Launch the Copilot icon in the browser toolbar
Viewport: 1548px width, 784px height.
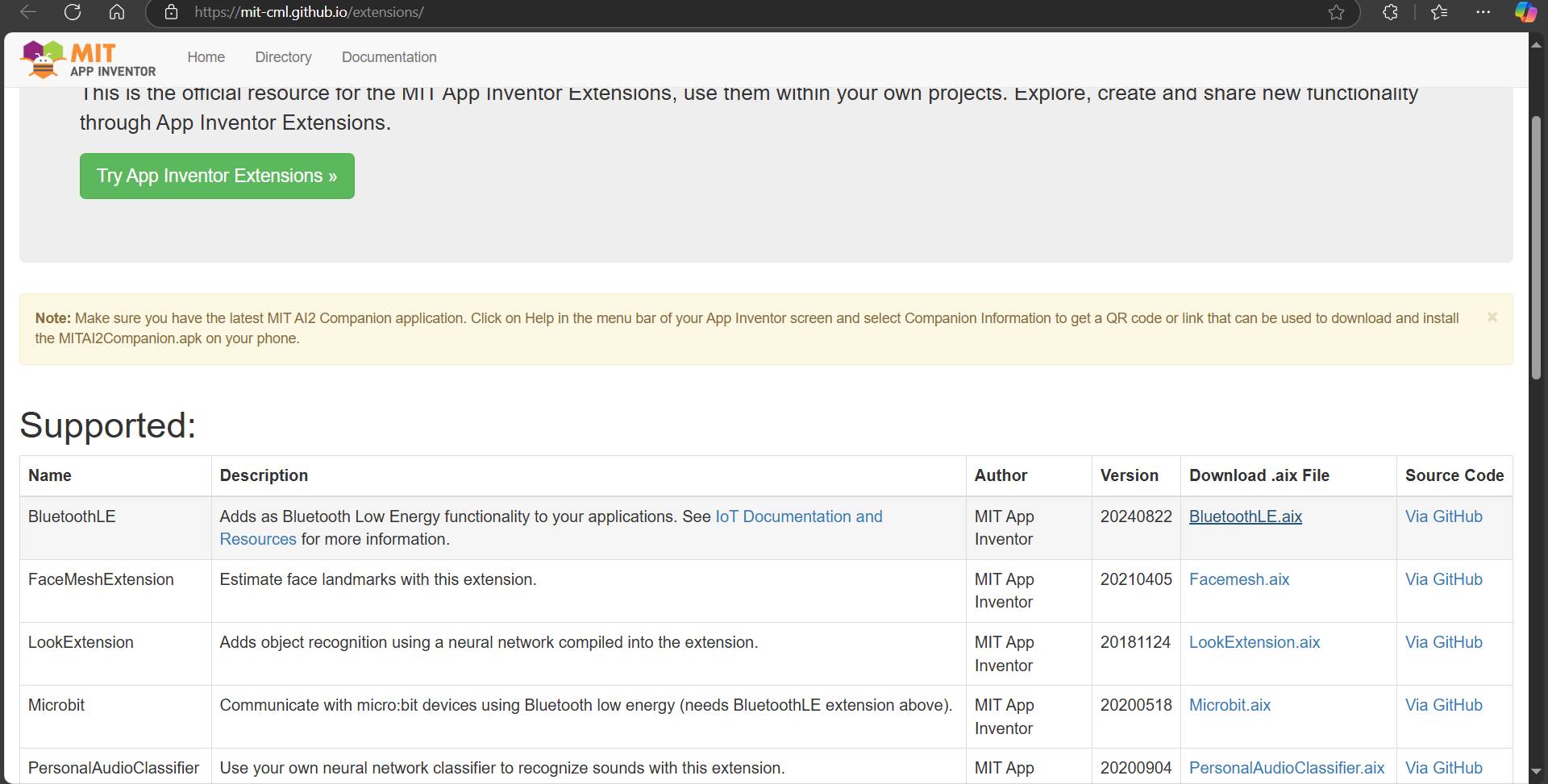1525,12
